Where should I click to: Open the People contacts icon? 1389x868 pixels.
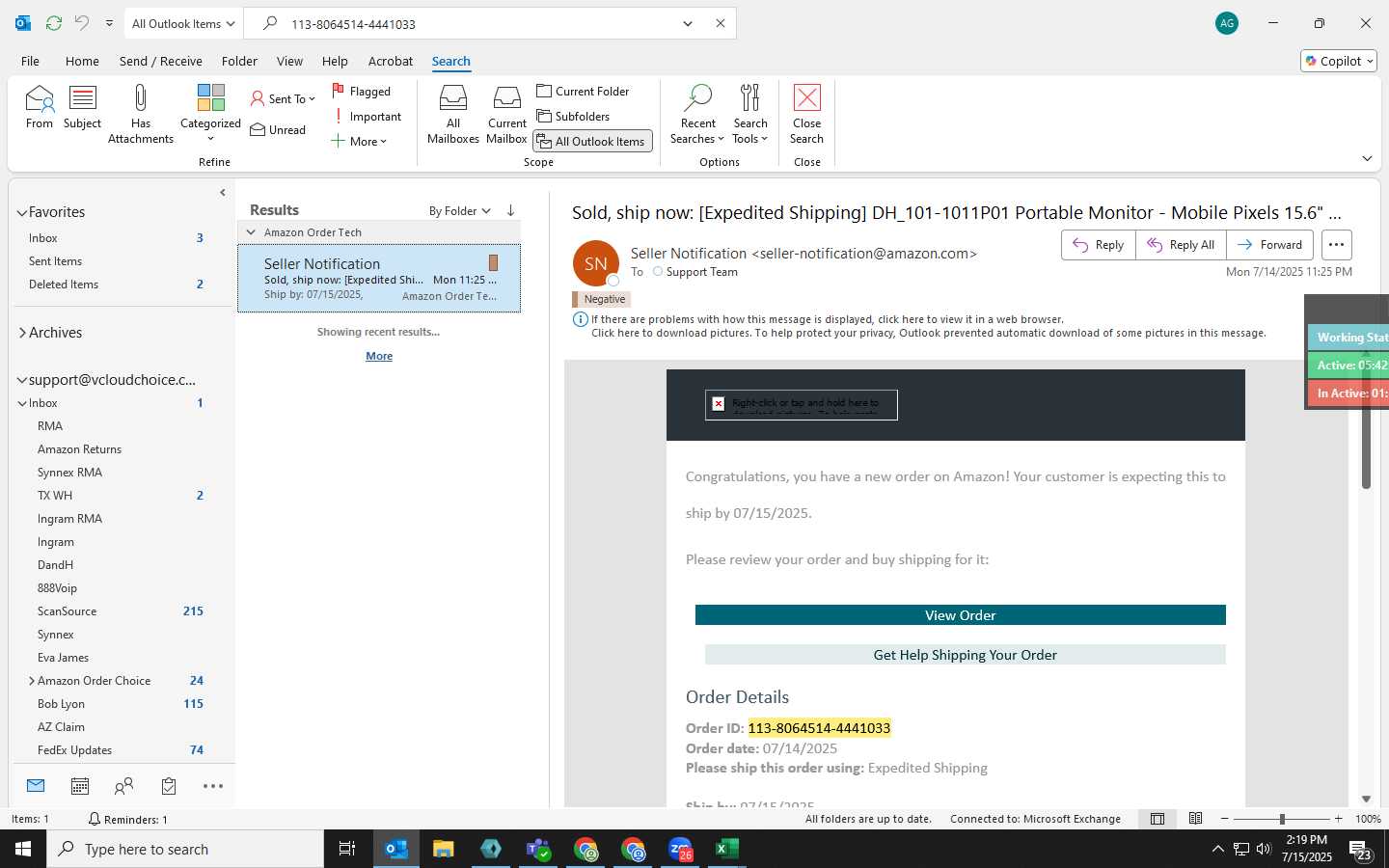point(123,786)
